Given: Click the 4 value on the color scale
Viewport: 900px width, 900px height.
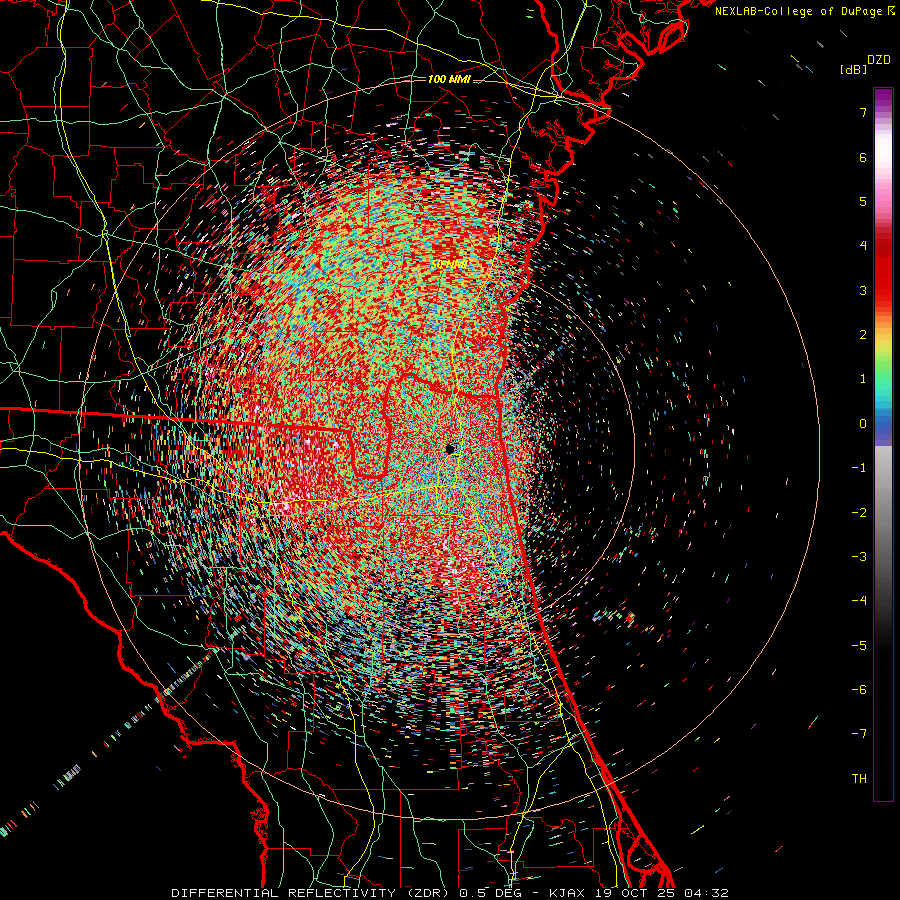Looking at the screenshot, I should coord(863,246).
